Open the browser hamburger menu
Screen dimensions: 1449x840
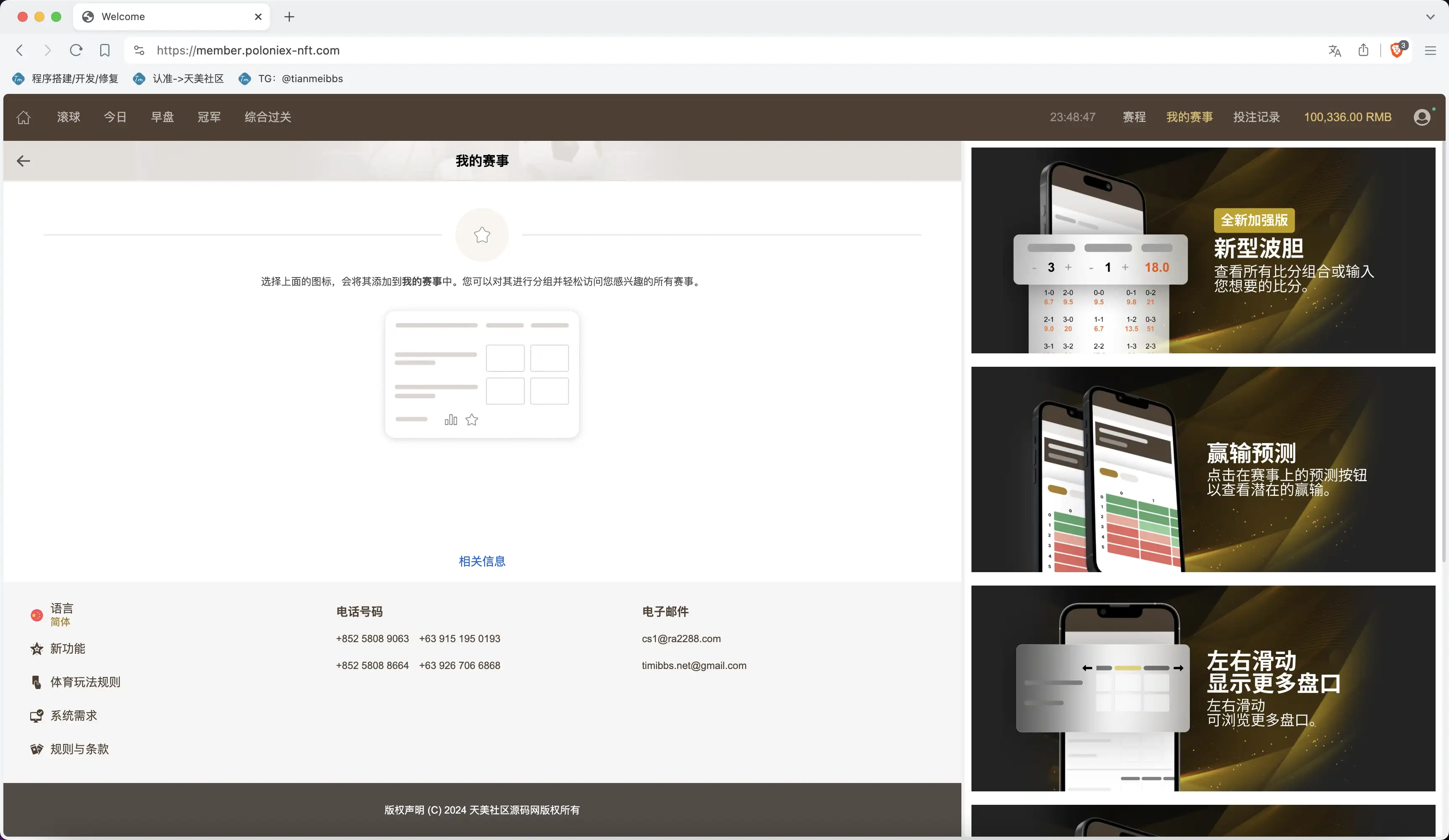1431,51
